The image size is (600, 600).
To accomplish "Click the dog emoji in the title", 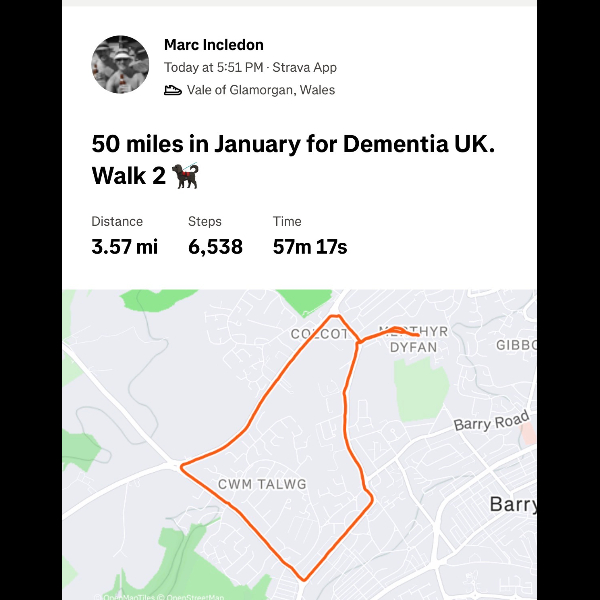I will (185, 176).
